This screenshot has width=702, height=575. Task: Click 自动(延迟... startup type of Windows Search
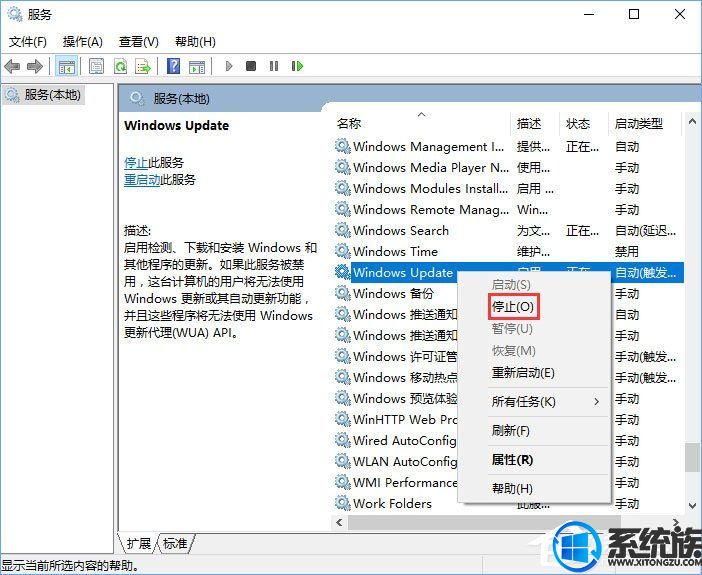pos(645,231)
